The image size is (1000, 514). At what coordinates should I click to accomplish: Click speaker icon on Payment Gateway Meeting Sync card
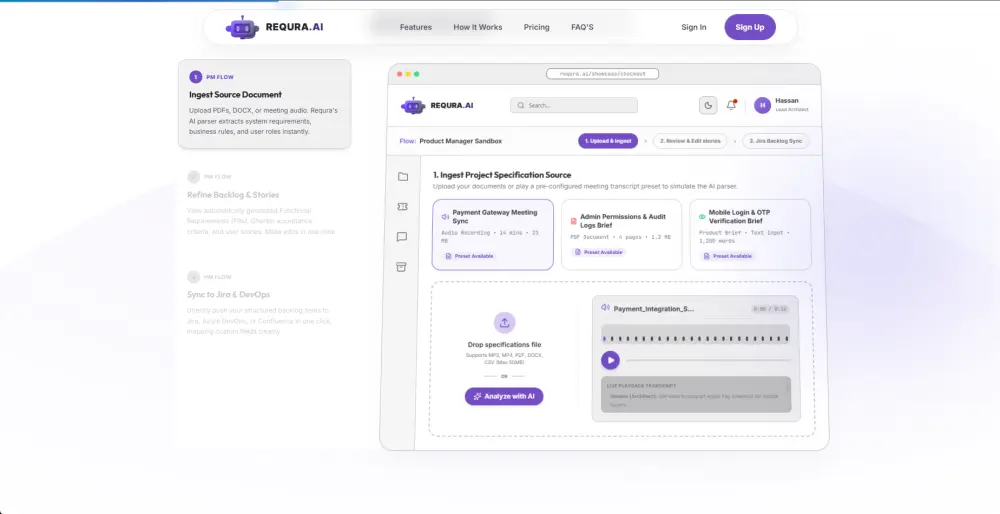click(x=445, y=217)
